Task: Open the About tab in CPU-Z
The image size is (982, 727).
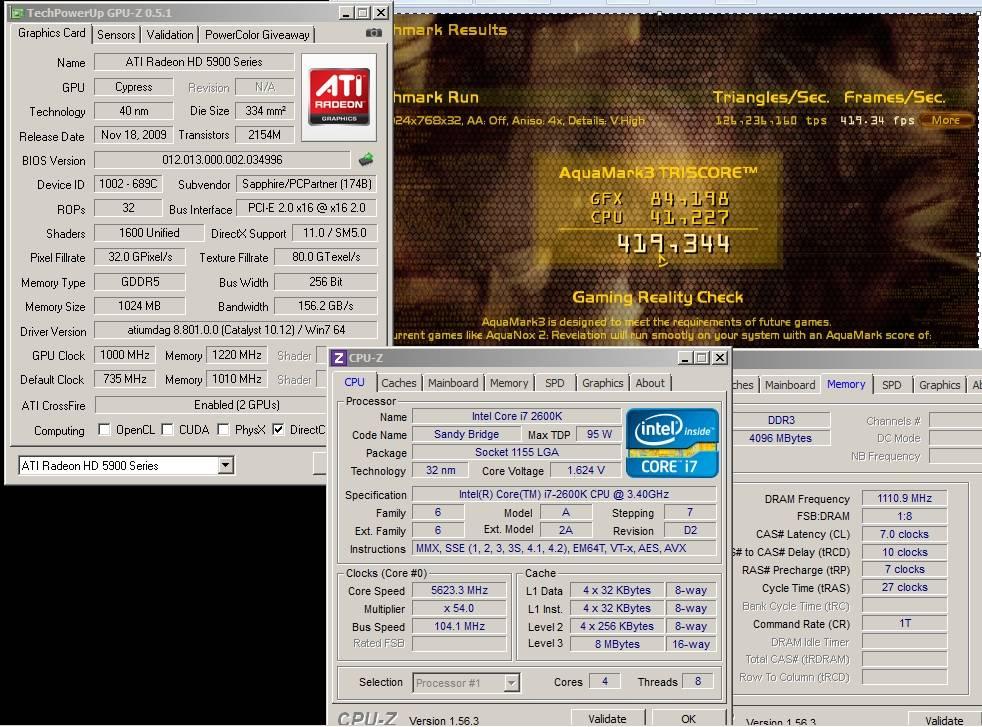Action: 650,383
